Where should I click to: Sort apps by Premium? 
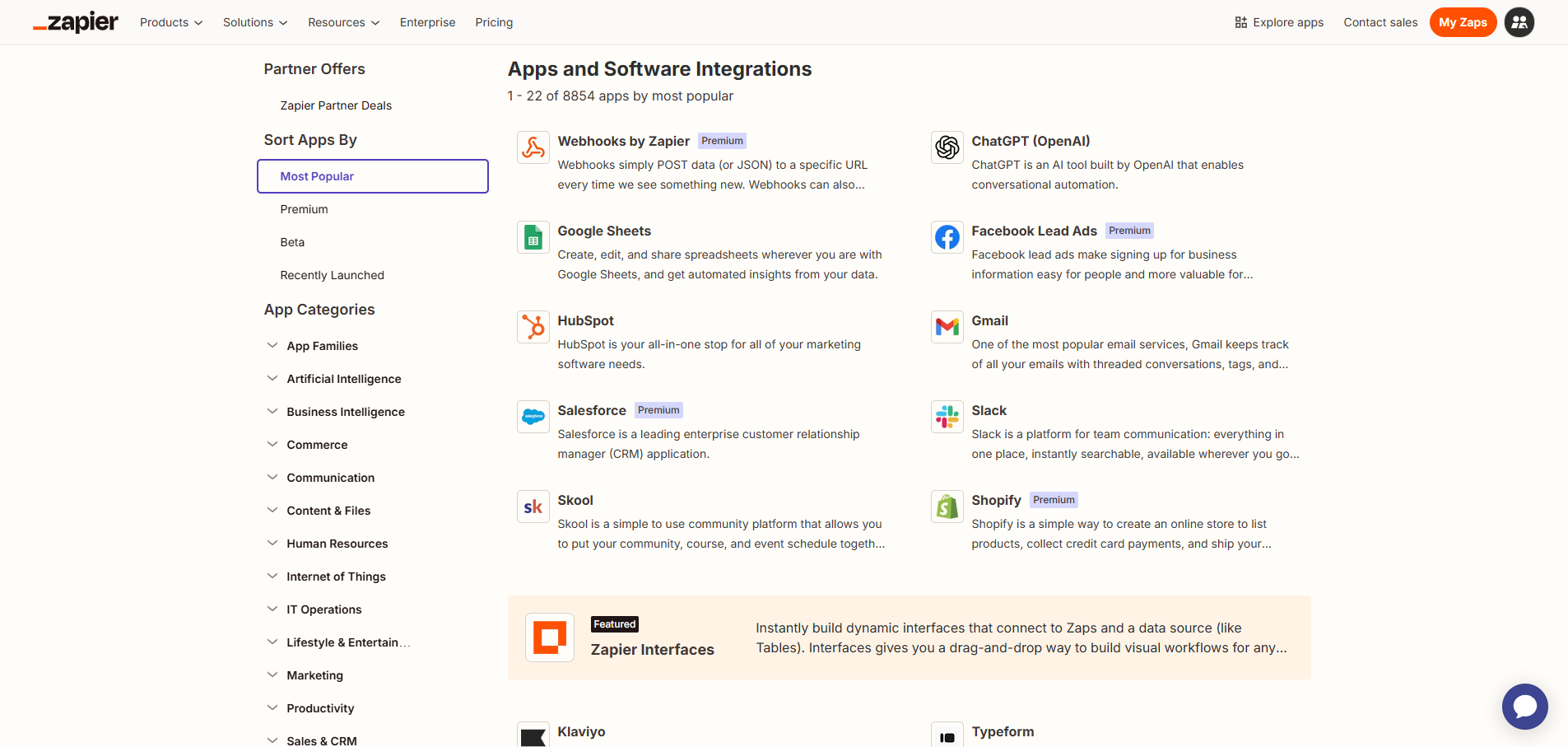304,209
